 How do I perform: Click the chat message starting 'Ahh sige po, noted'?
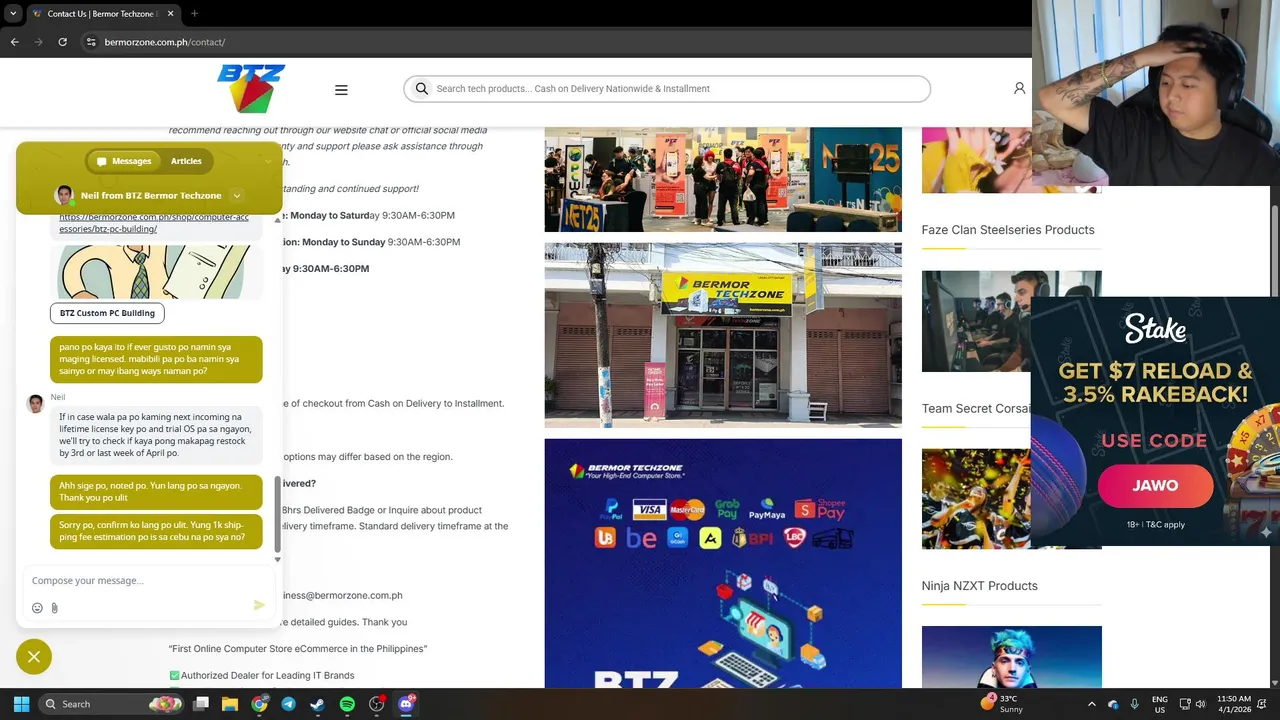coord(156,491)
